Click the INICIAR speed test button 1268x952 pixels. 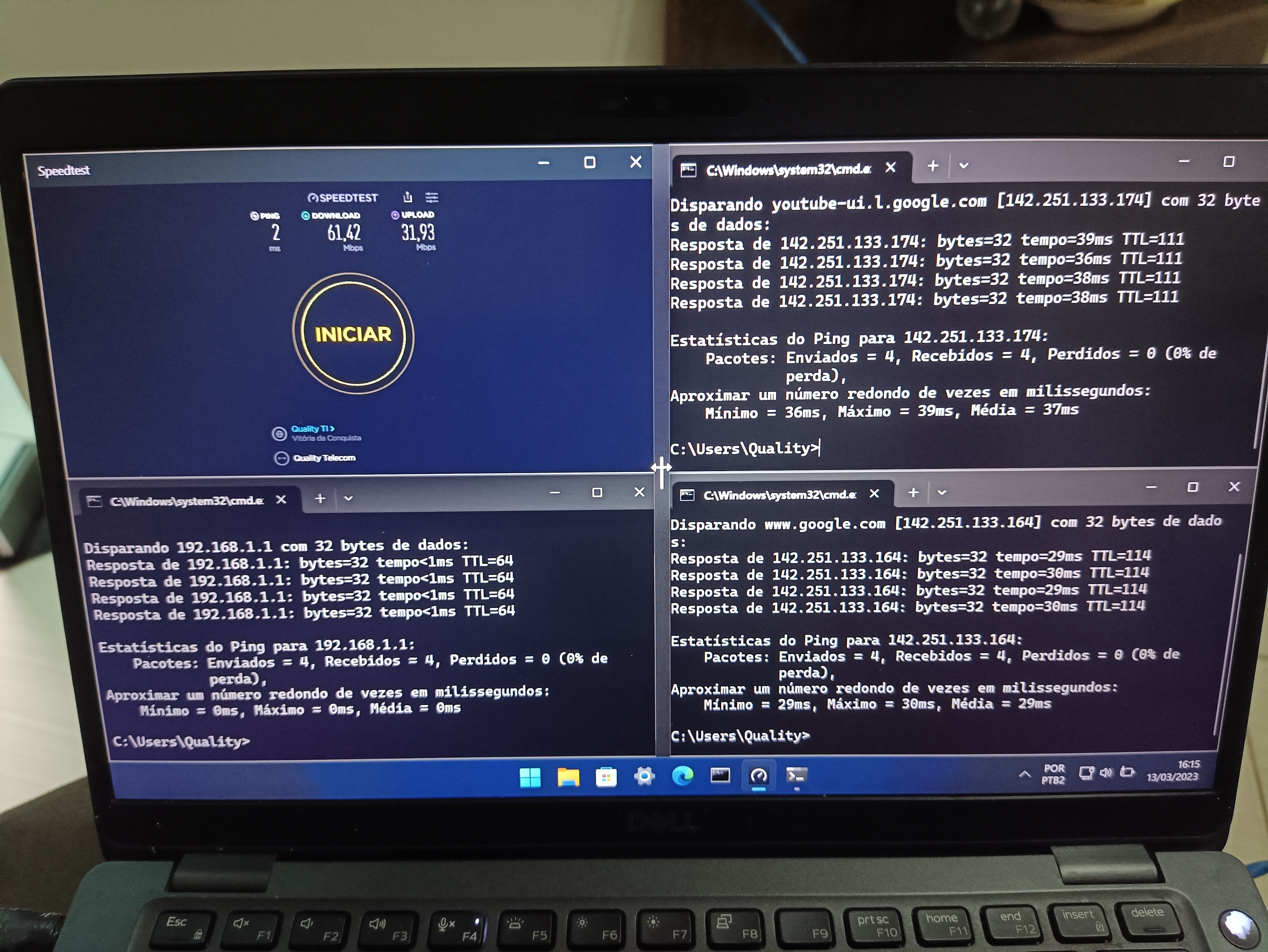click(353, 334)
